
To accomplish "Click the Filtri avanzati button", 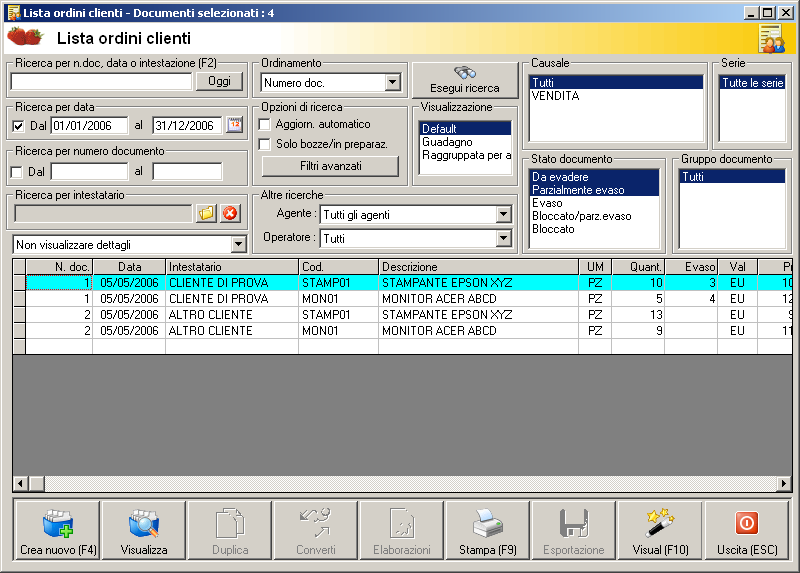I will 330,166.
